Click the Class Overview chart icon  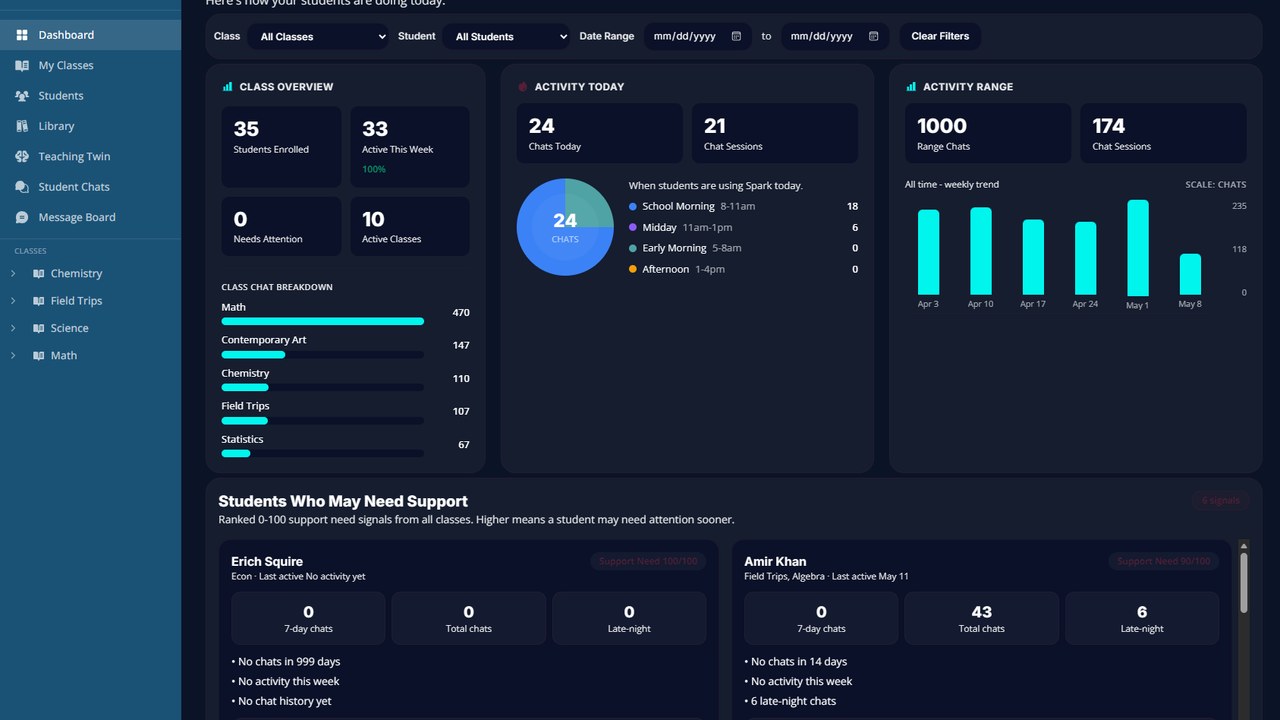(227, 87)
